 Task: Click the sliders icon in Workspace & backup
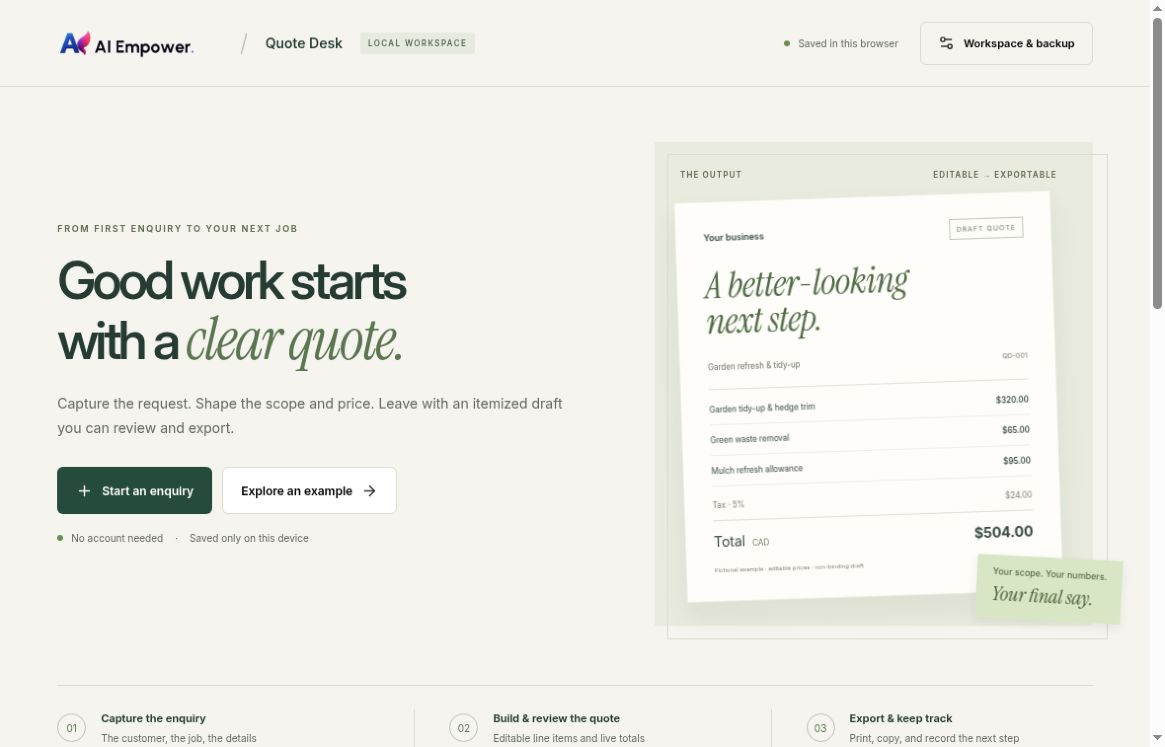(946, 43)
